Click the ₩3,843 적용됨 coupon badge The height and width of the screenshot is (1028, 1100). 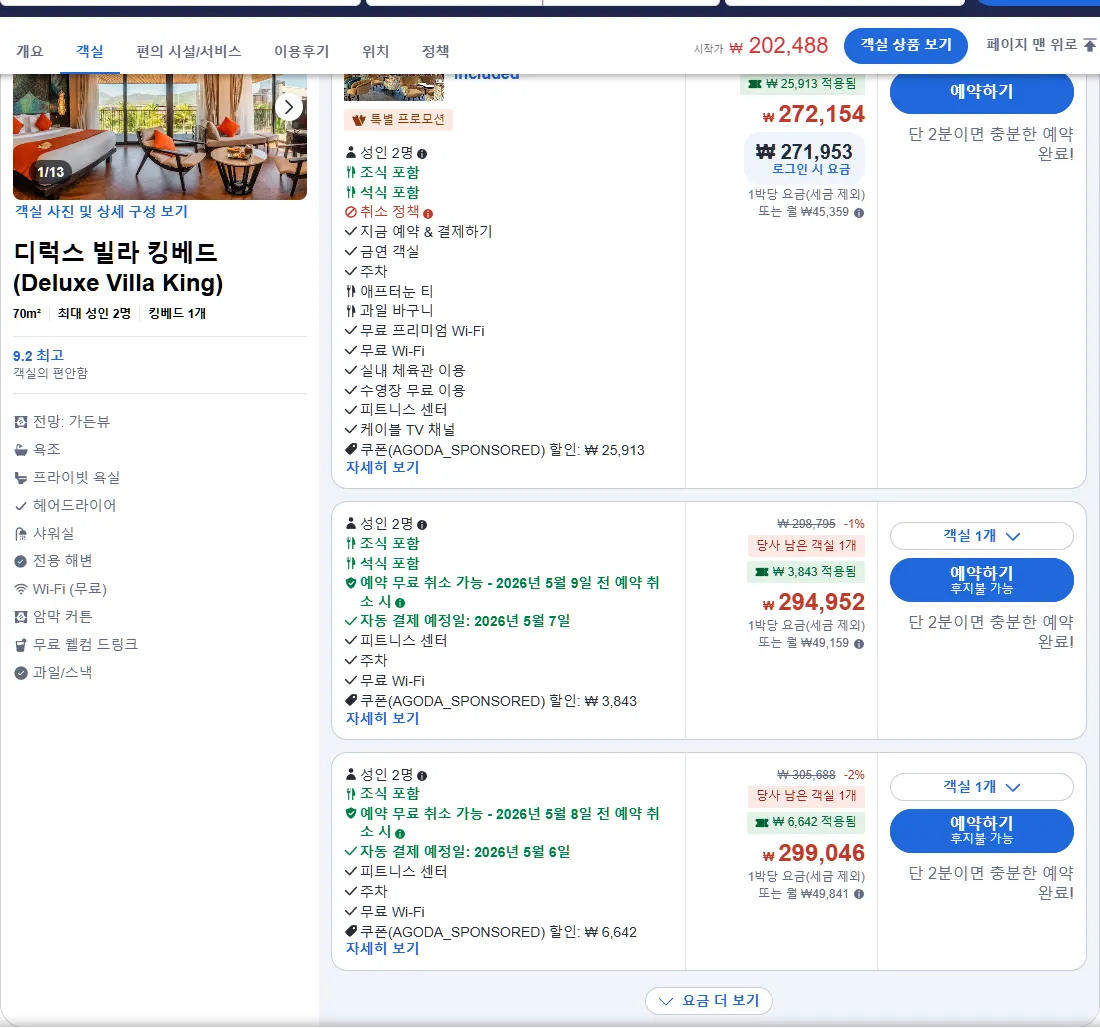pyautogui.click(x=805, y=572)
